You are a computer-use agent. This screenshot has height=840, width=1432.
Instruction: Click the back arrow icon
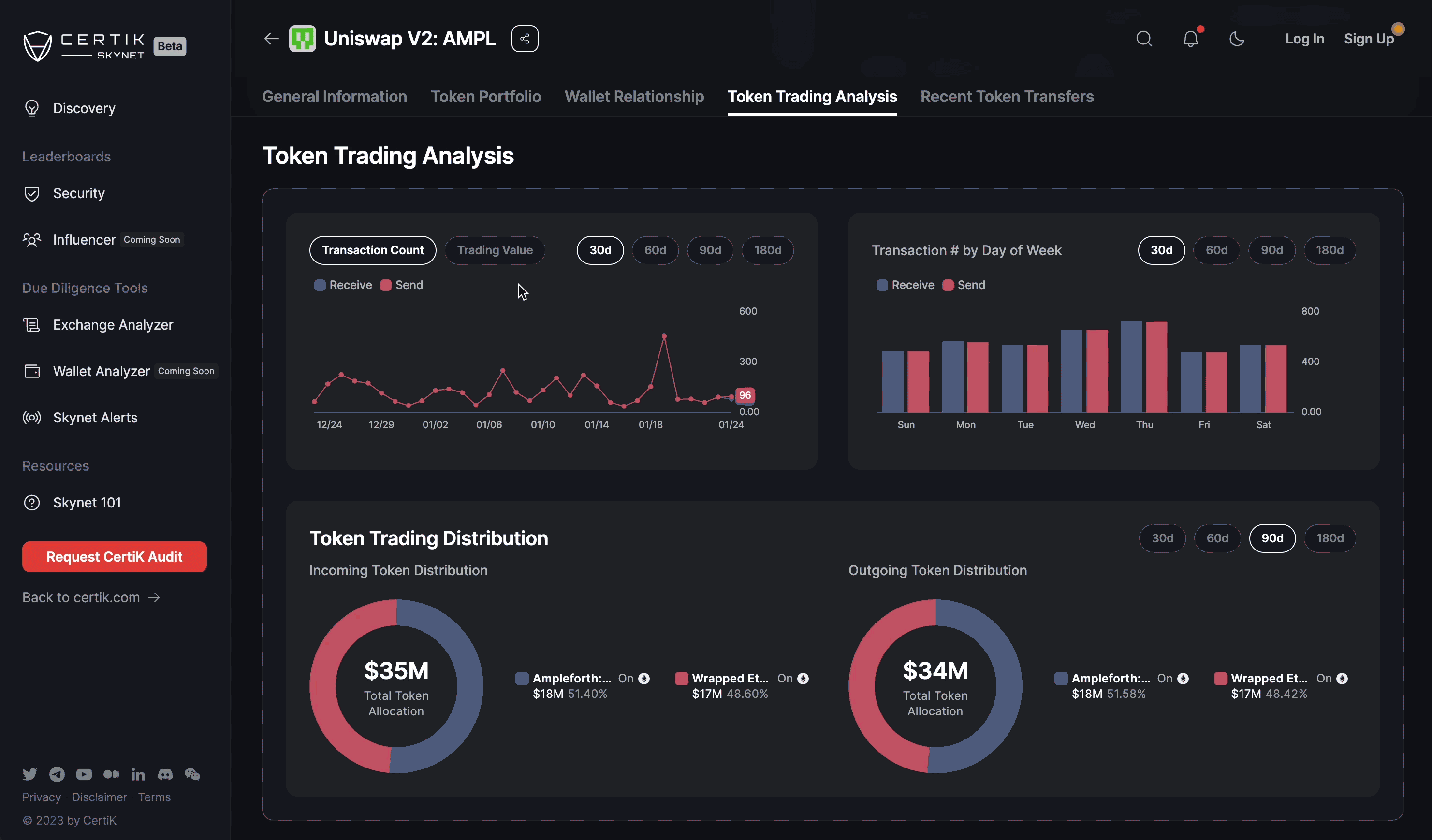point(271,39)
